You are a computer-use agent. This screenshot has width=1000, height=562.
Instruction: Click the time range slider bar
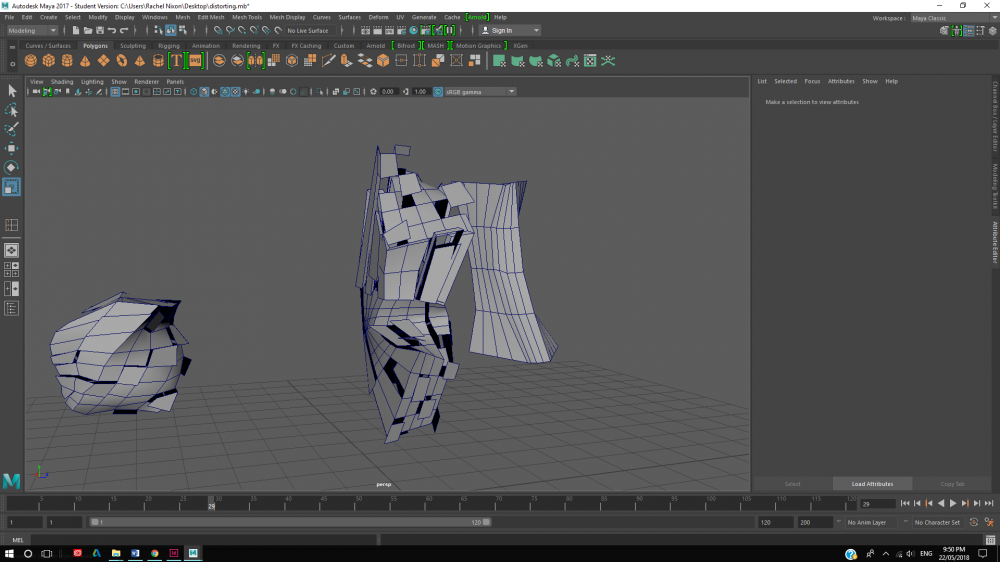click(x=290, y=522)
